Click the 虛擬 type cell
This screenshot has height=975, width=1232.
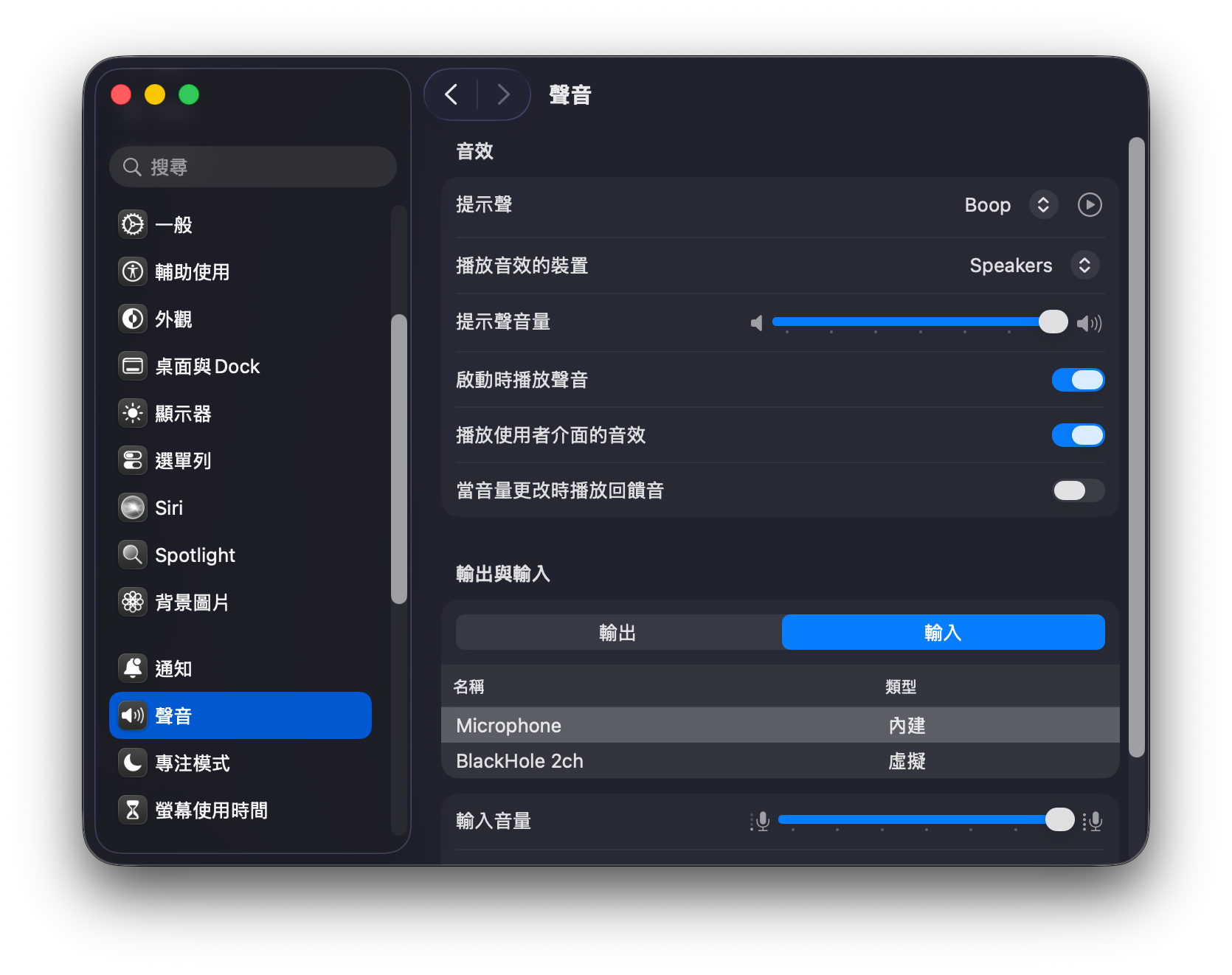tap(907, 761)
